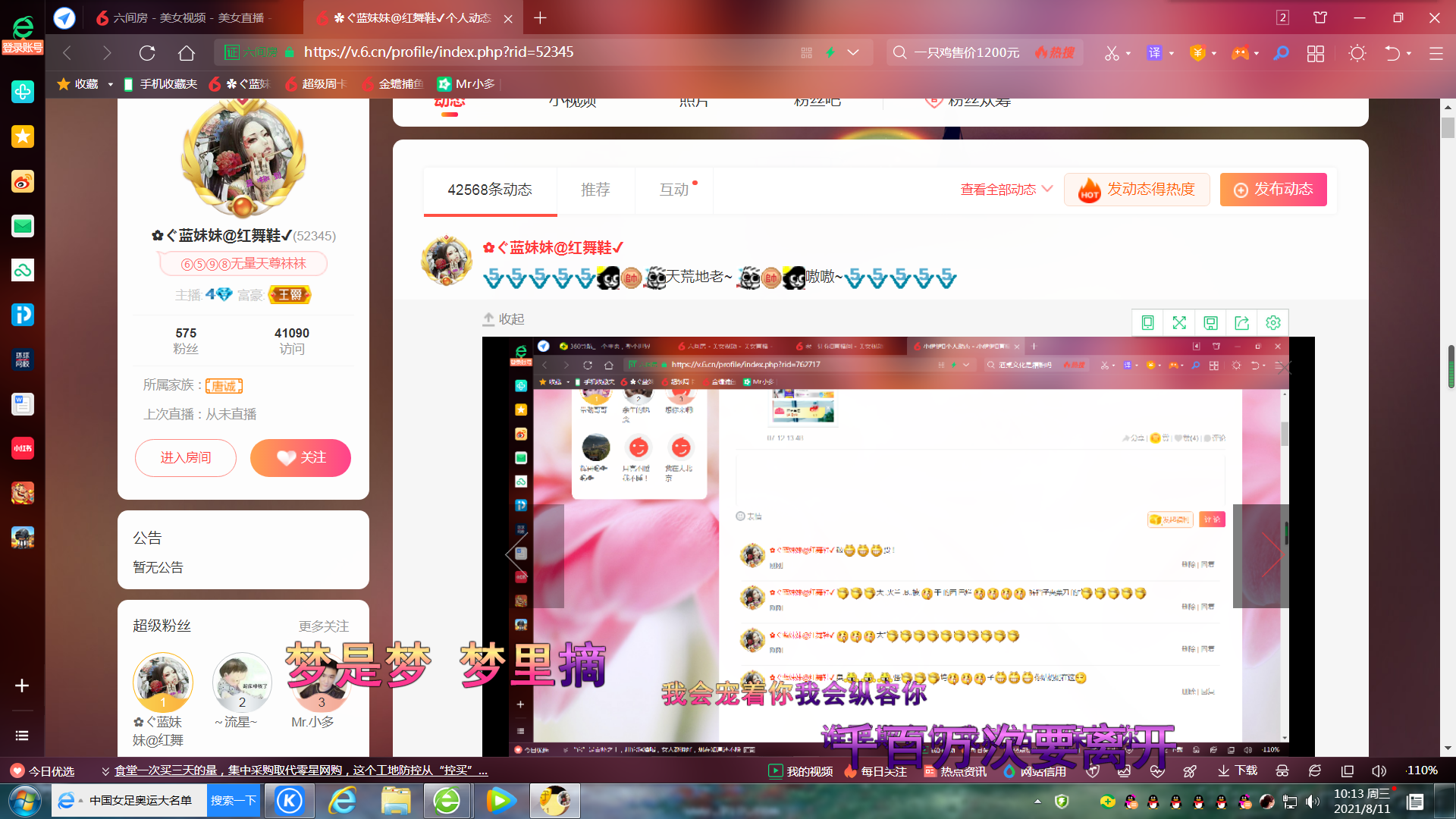Expand the 收藏 bookmarks dropdown arrow

coord(111,84)
